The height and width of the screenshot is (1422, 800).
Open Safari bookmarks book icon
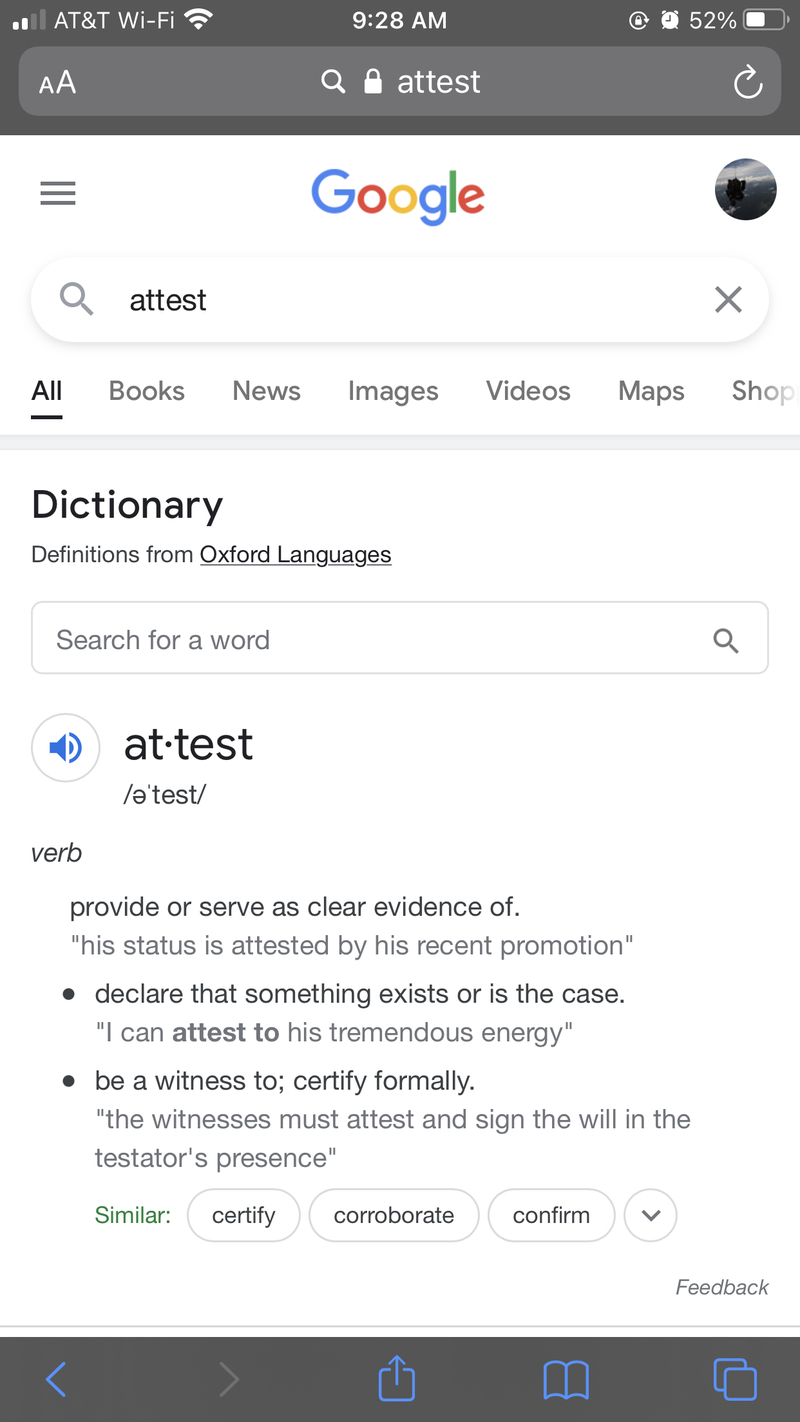pos(565,1380)
